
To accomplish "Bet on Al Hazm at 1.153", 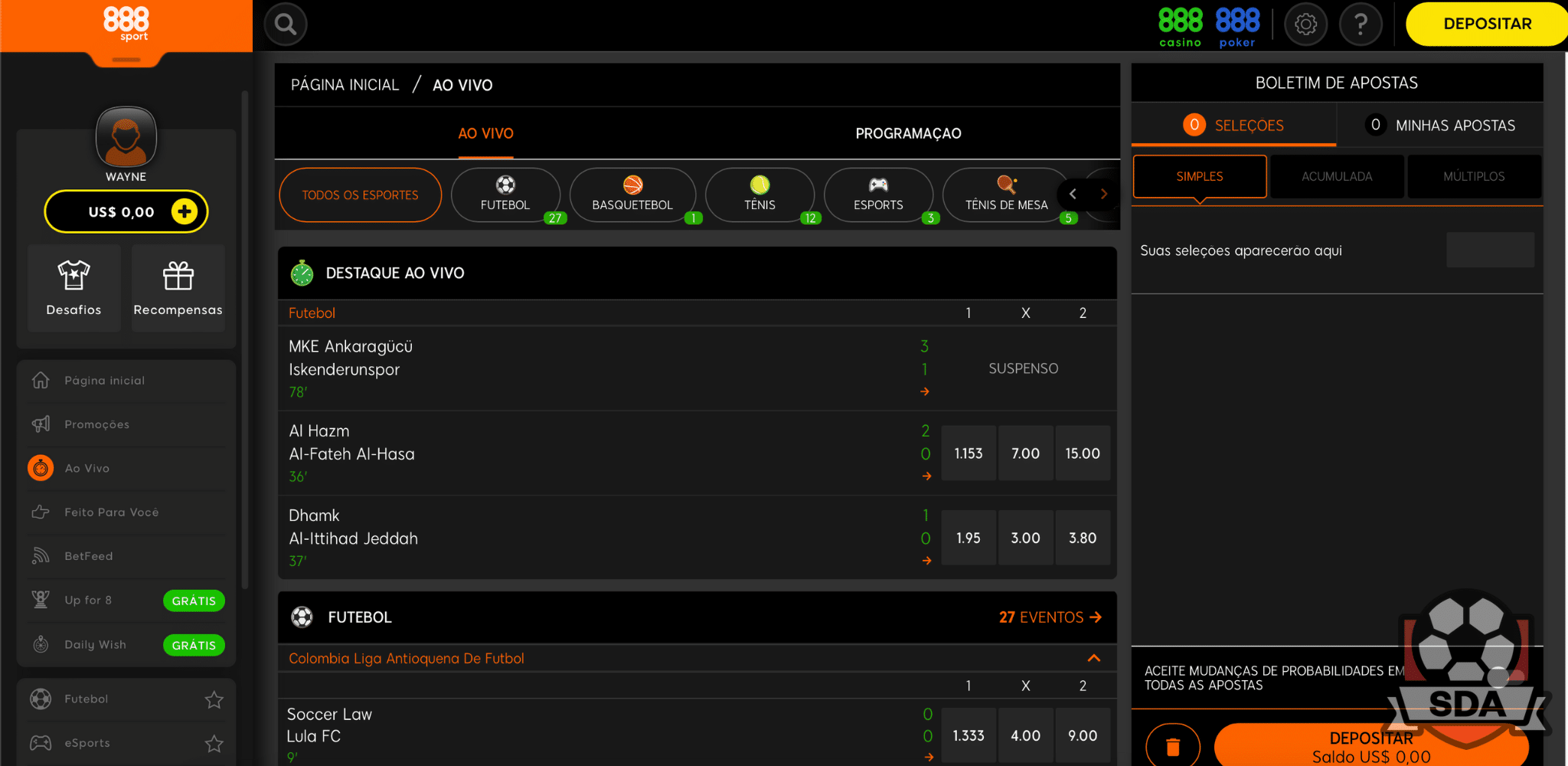I will coord(969,453).
